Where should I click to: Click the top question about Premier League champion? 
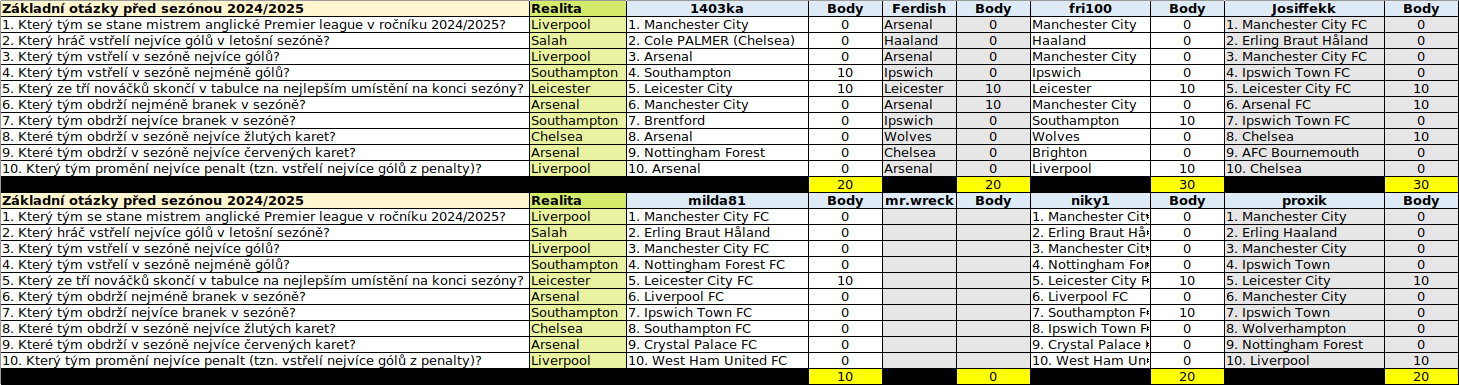point(265,24)
